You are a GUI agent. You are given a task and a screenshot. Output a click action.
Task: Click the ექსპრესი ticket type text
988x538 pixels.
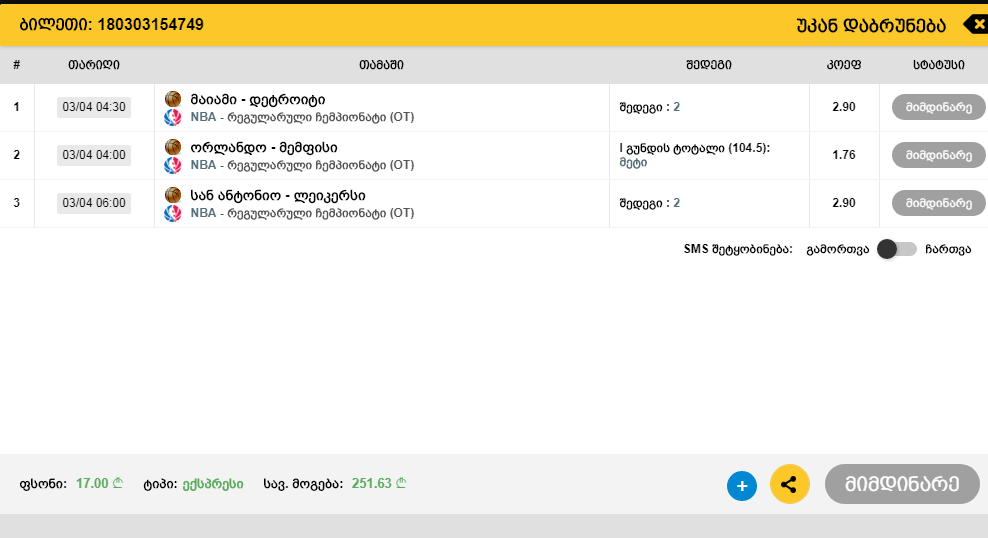211,484
